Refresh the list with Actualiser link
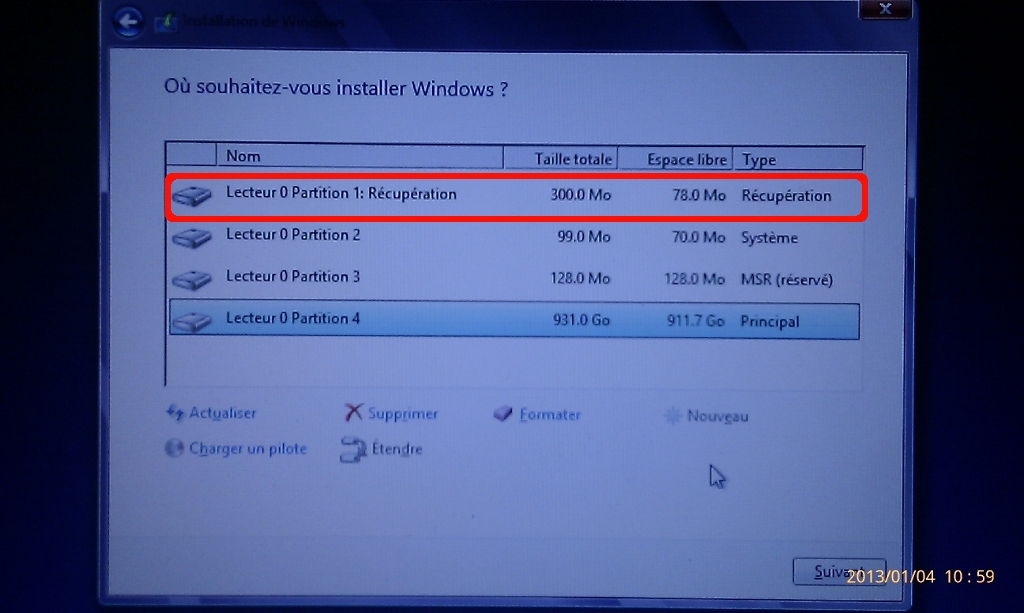The image size is (1024, 613). point(223,413)
